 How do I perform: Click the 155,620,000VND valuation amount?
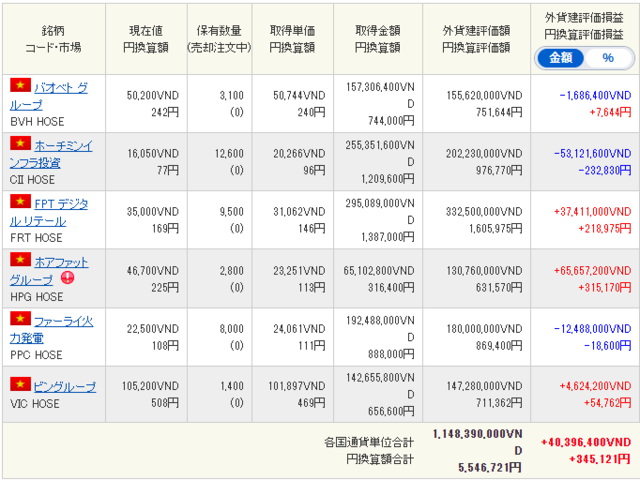coord(484,96)
